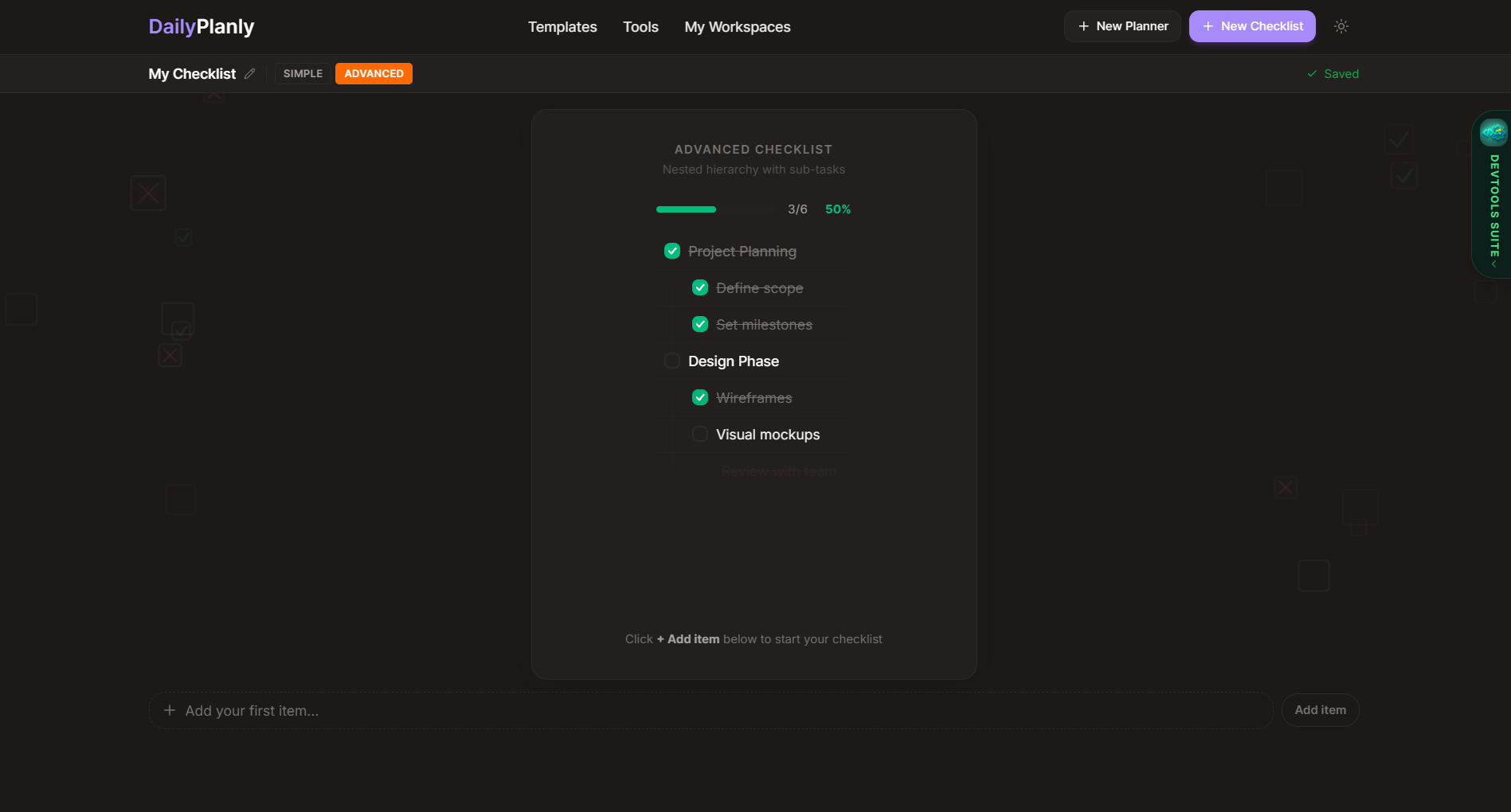Image resolution: width=1511 pixels, height=812 pixels.
Task: Click the Project Planning item label
Action: (742, 252)
